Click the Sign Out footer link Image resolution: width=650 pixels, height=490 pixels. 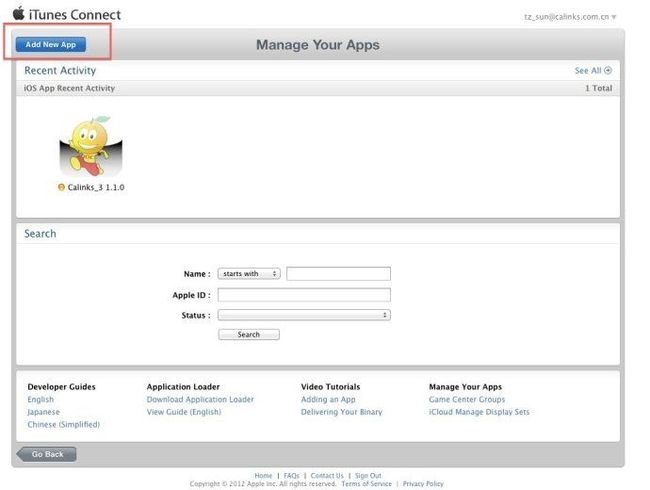click(368, 475)
